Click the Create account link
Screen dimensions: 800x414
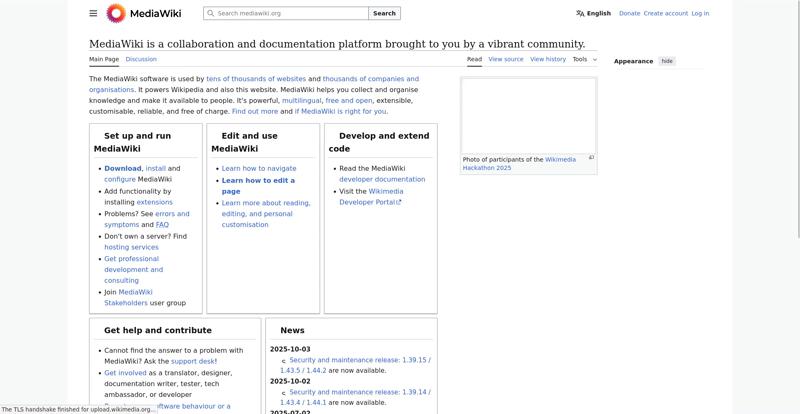(665, 13)
